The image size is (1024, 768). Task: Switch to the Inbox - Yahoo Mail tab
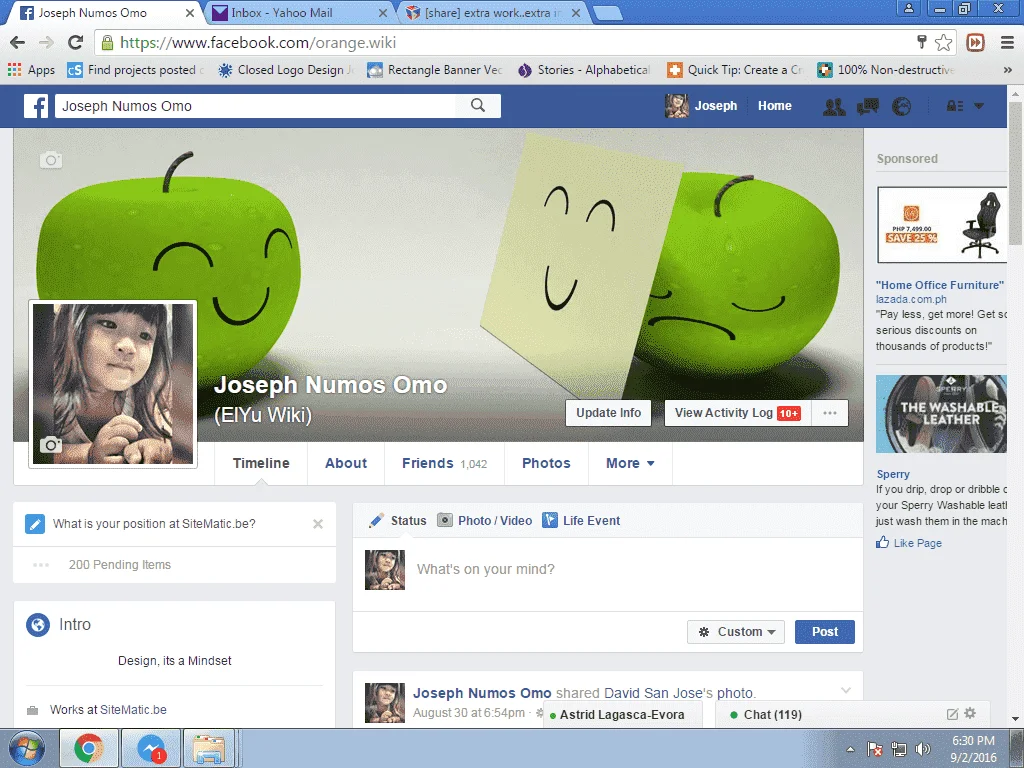click(300, 12)
